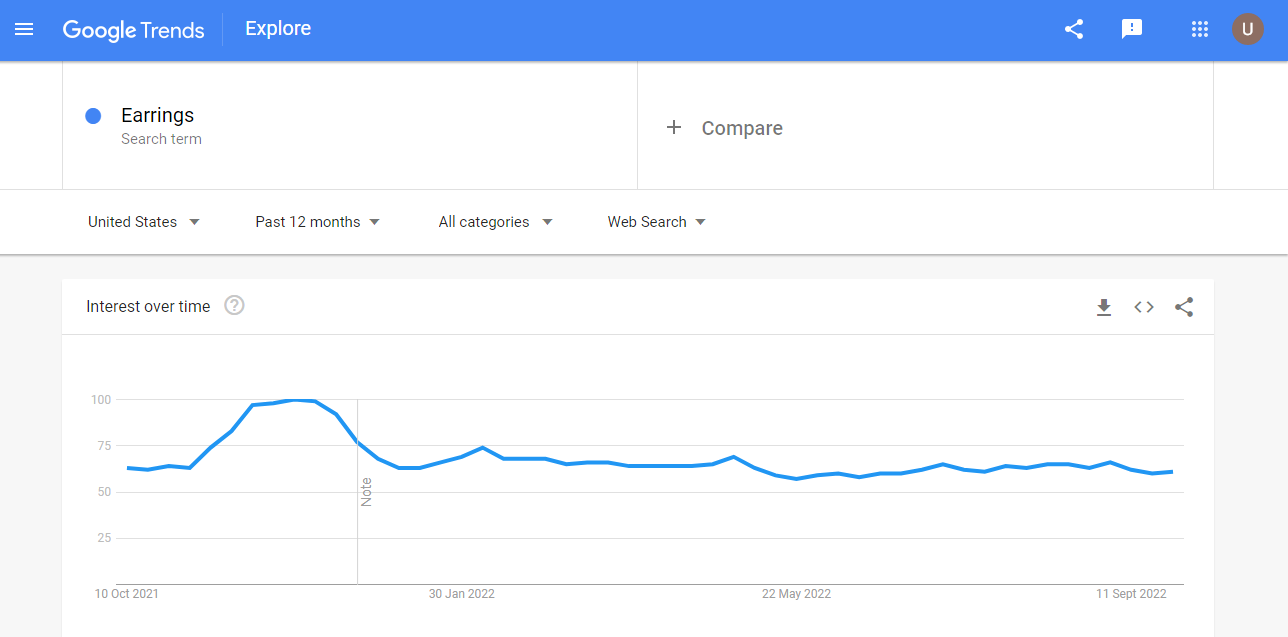The height and width of the screenshot is (637, 1288).
Task: Click the help icon beside Interest over time
Action: (x=234, y=306)
